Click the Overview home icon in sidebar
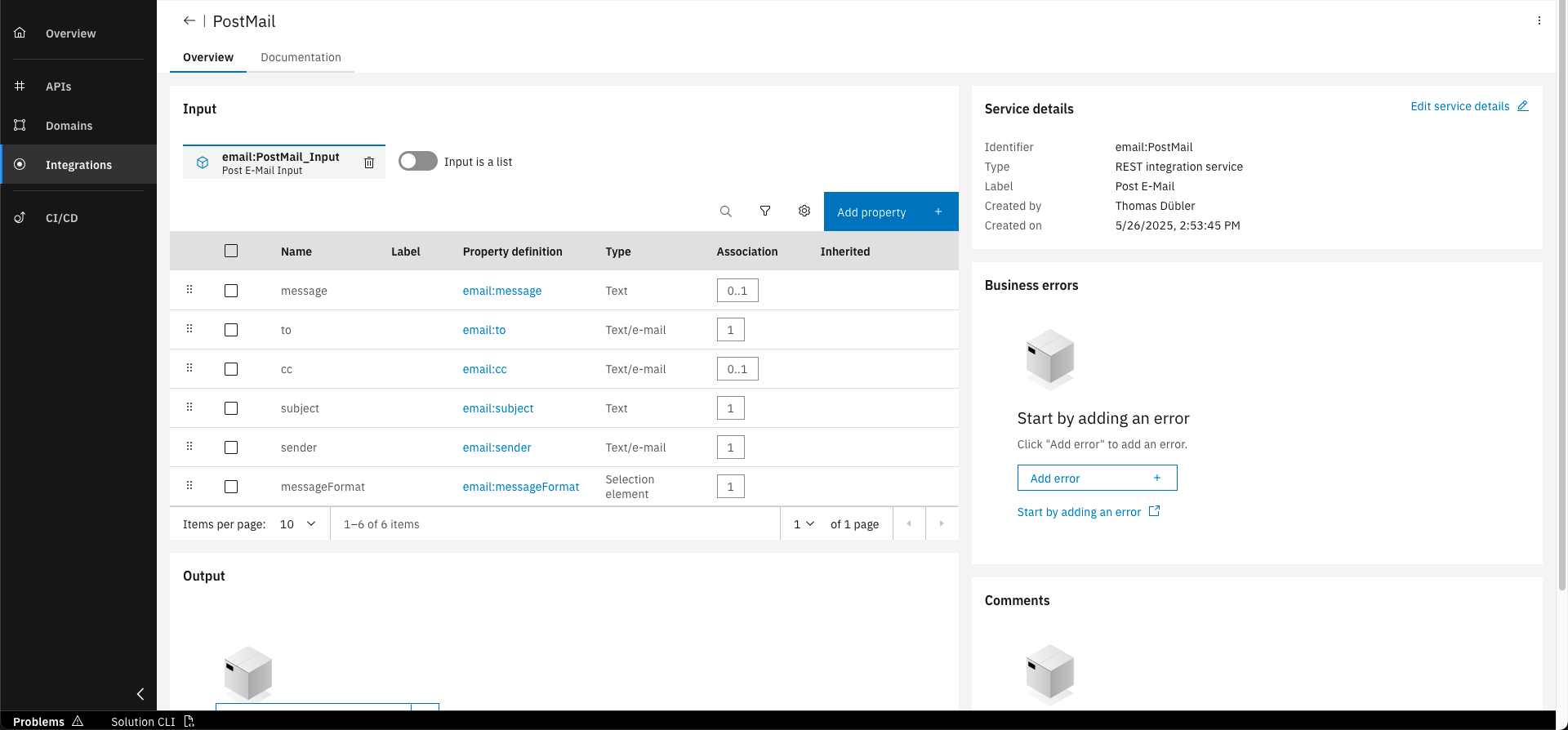Screen dimensions: 1568x730 [20, 33]
